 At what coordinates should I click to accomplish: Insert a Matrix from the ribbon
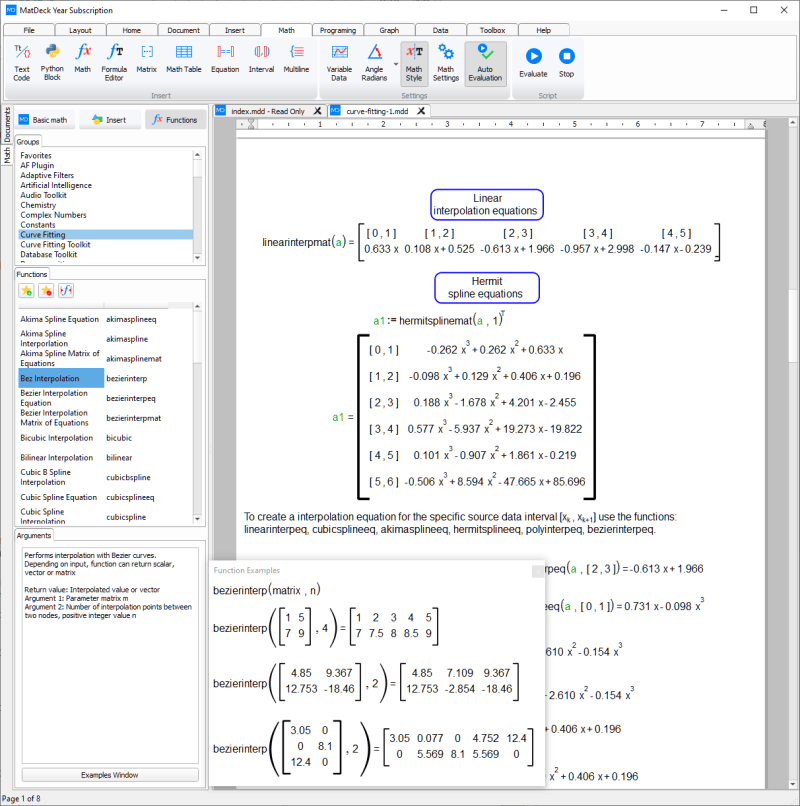(x=147, y=59)
